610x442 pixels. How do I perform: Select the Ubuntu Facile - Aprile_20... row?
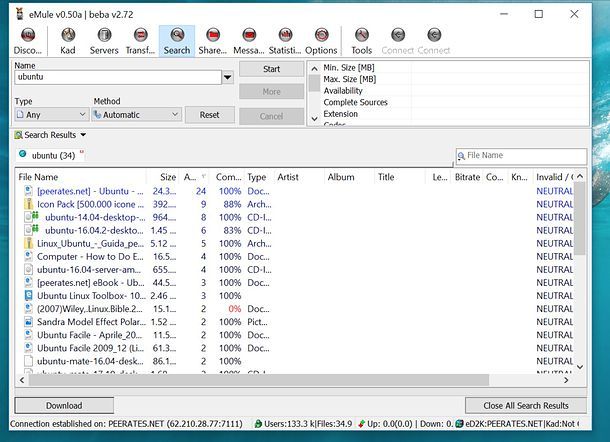pos(296,335)
